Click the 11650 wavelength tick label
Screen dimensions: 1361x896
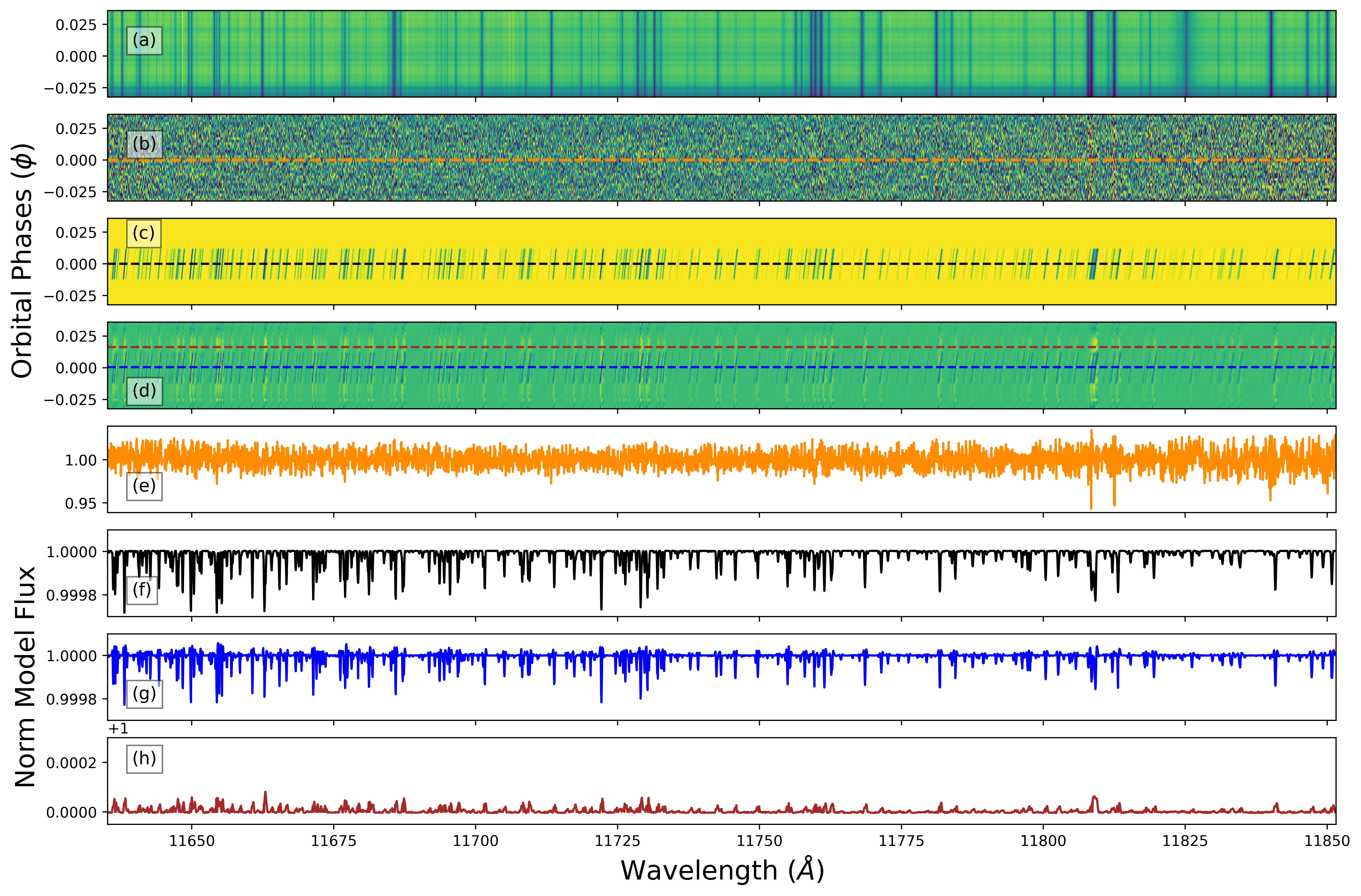click(191, 841)
